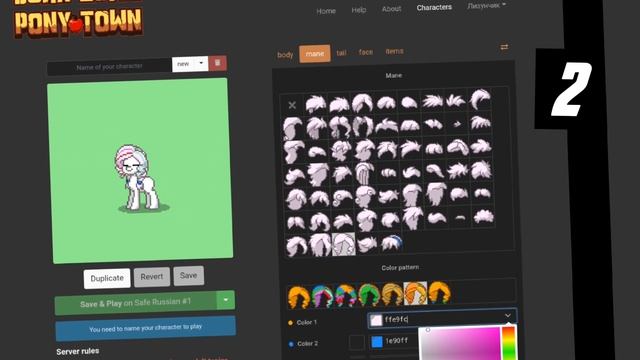Choose the currently highlighted mane style
The width and height of the screenshot is (640, 360).
point(344,244)
